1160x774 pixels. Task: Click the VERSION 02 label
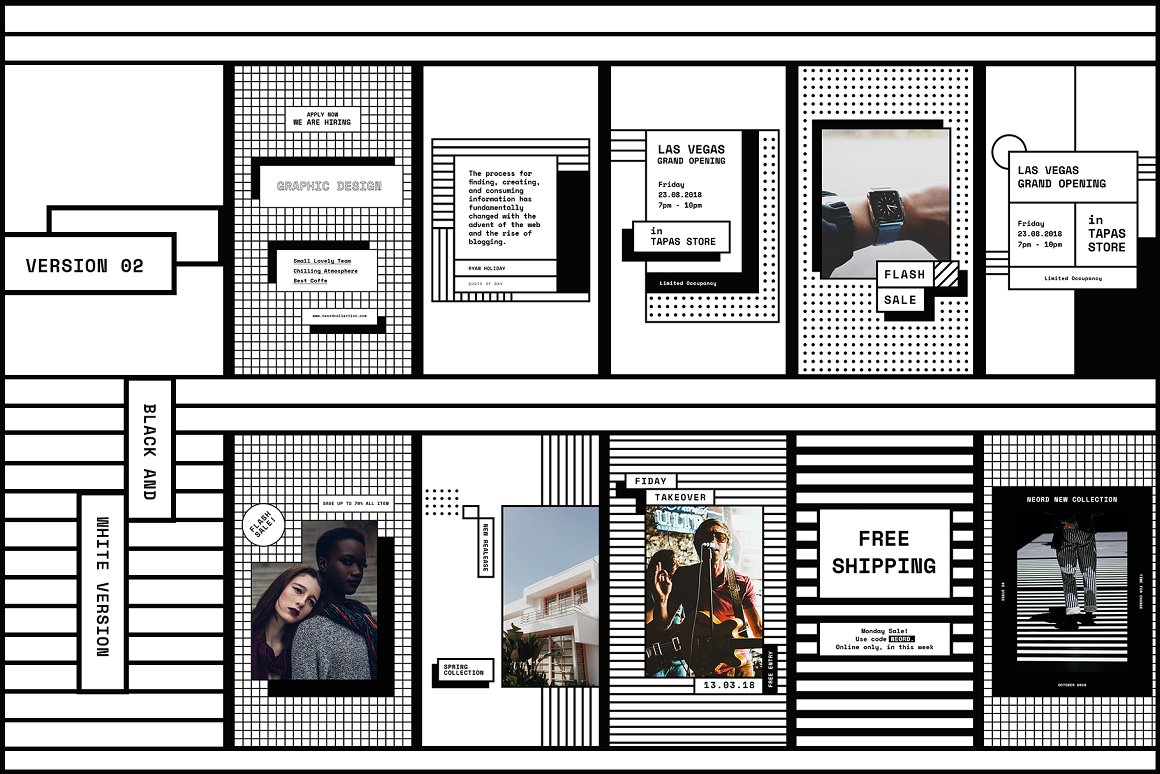87,265
